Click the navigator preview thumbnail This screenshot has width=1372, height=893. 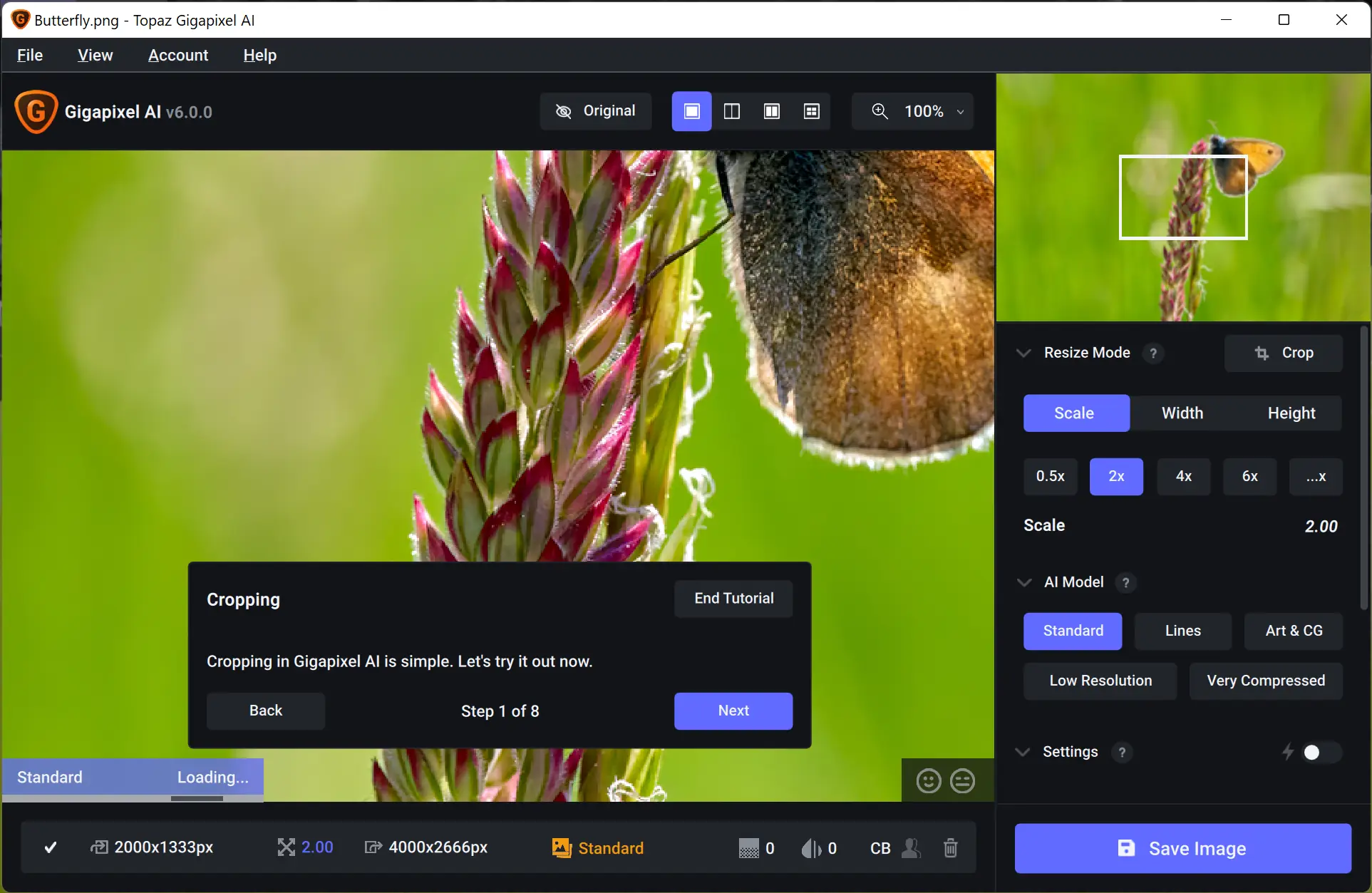point(1183,197)
